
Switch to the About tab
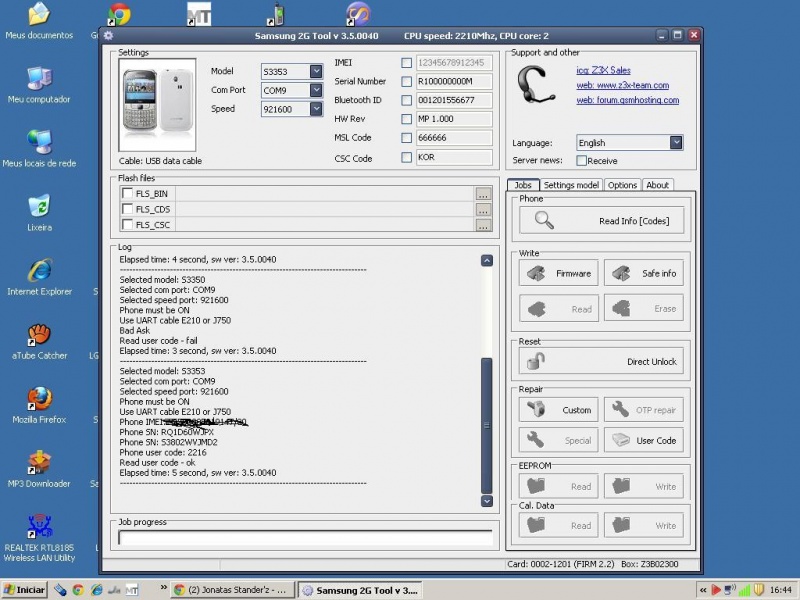point(658,185)
